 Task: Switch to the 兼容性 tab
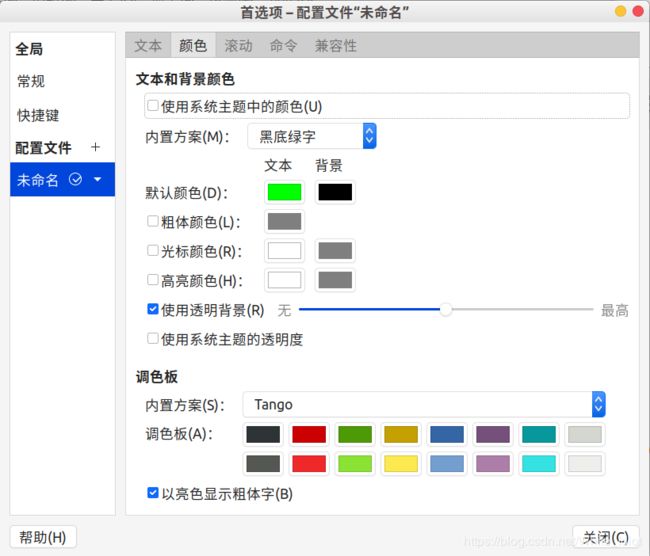click(x=336, y=45)
